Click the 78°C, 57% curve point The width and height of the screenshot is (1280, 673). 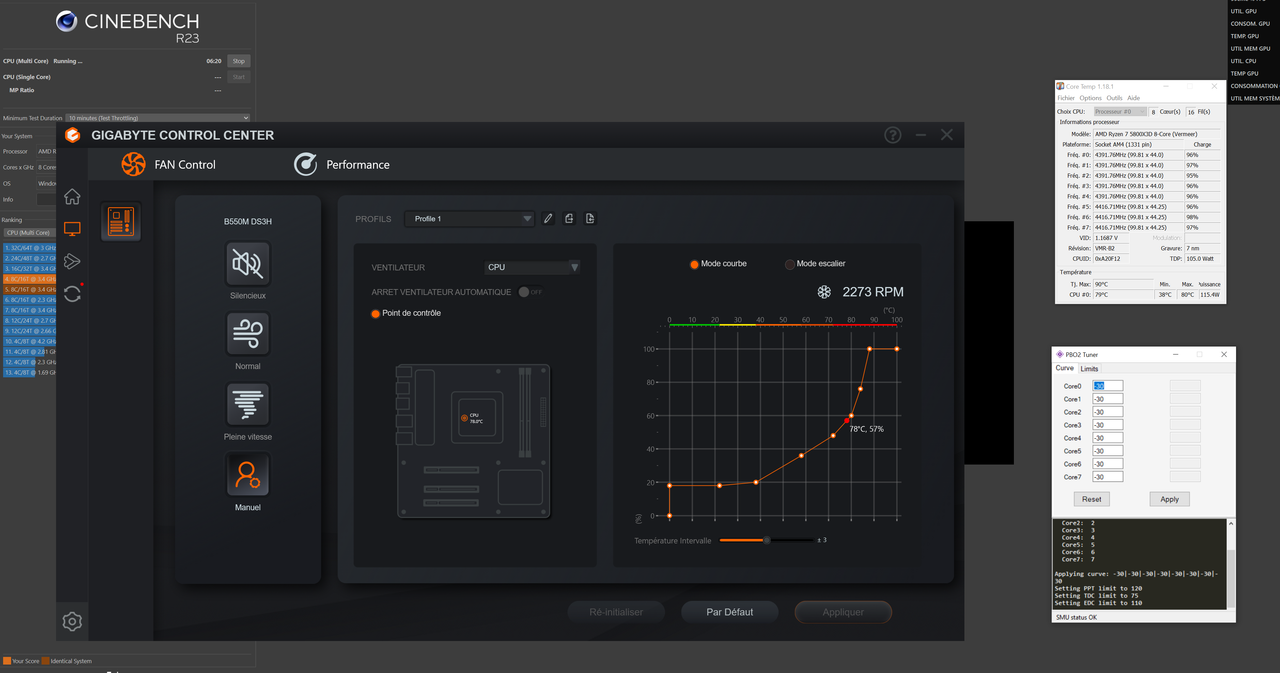[x=846, y=421]
